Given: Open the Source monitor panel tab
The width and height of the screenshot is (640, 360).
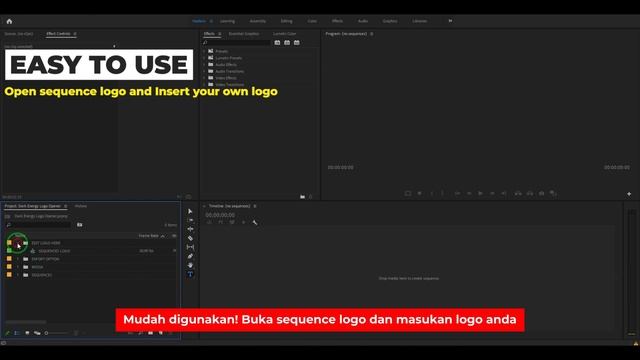Looking at the screenshot, I should pyautogui.click(x=19, y=34).
